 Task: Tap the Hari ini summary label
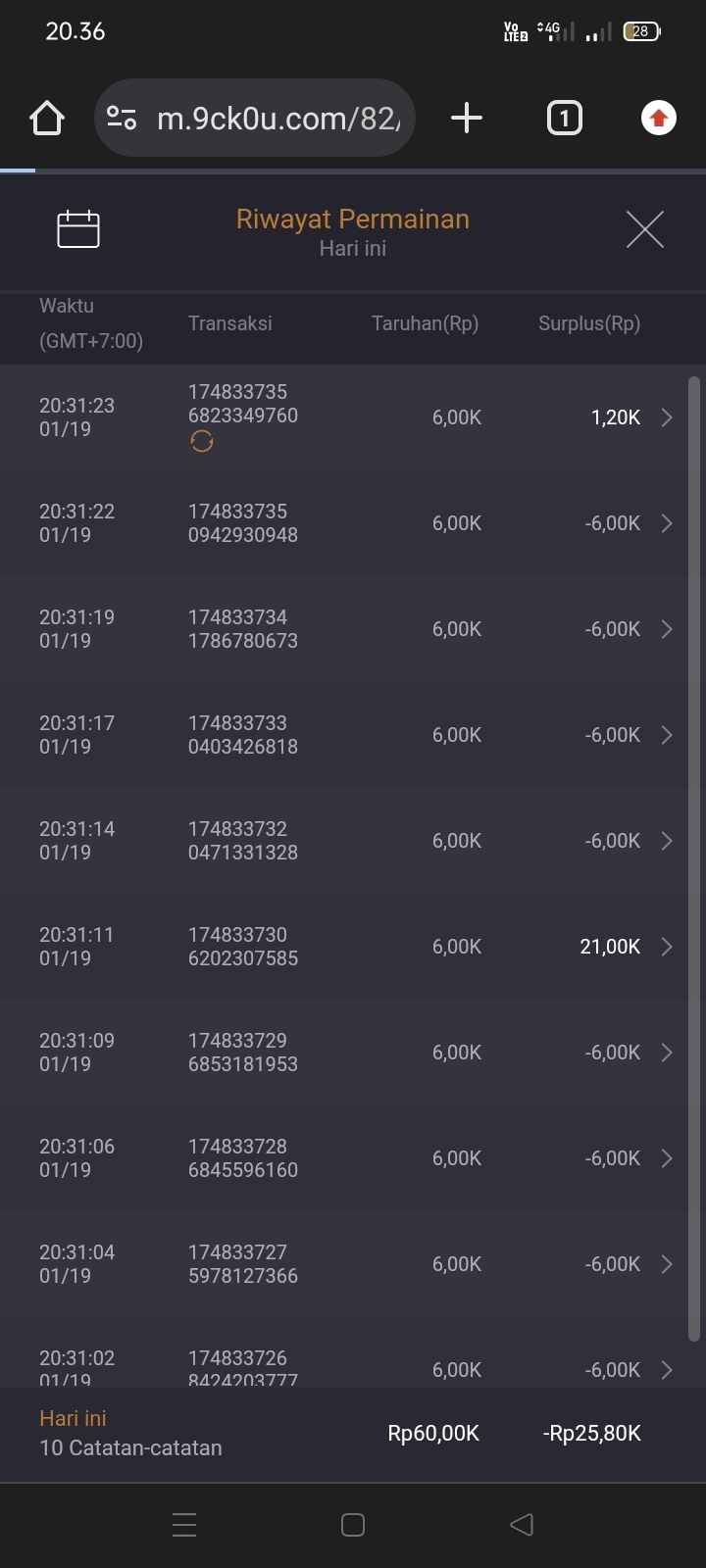73,1418
